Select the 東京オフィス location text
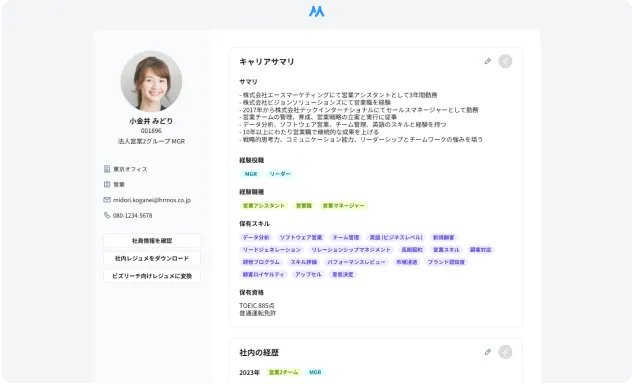Screen dimensions: 632x384 [x=130, y=169]
